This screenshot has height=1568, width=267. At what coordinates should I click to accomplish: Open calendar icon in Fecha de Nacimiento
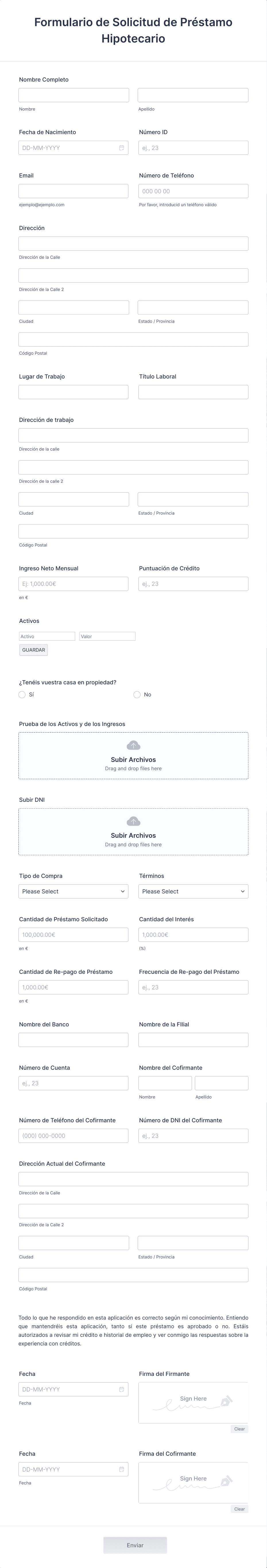[122, 148]
